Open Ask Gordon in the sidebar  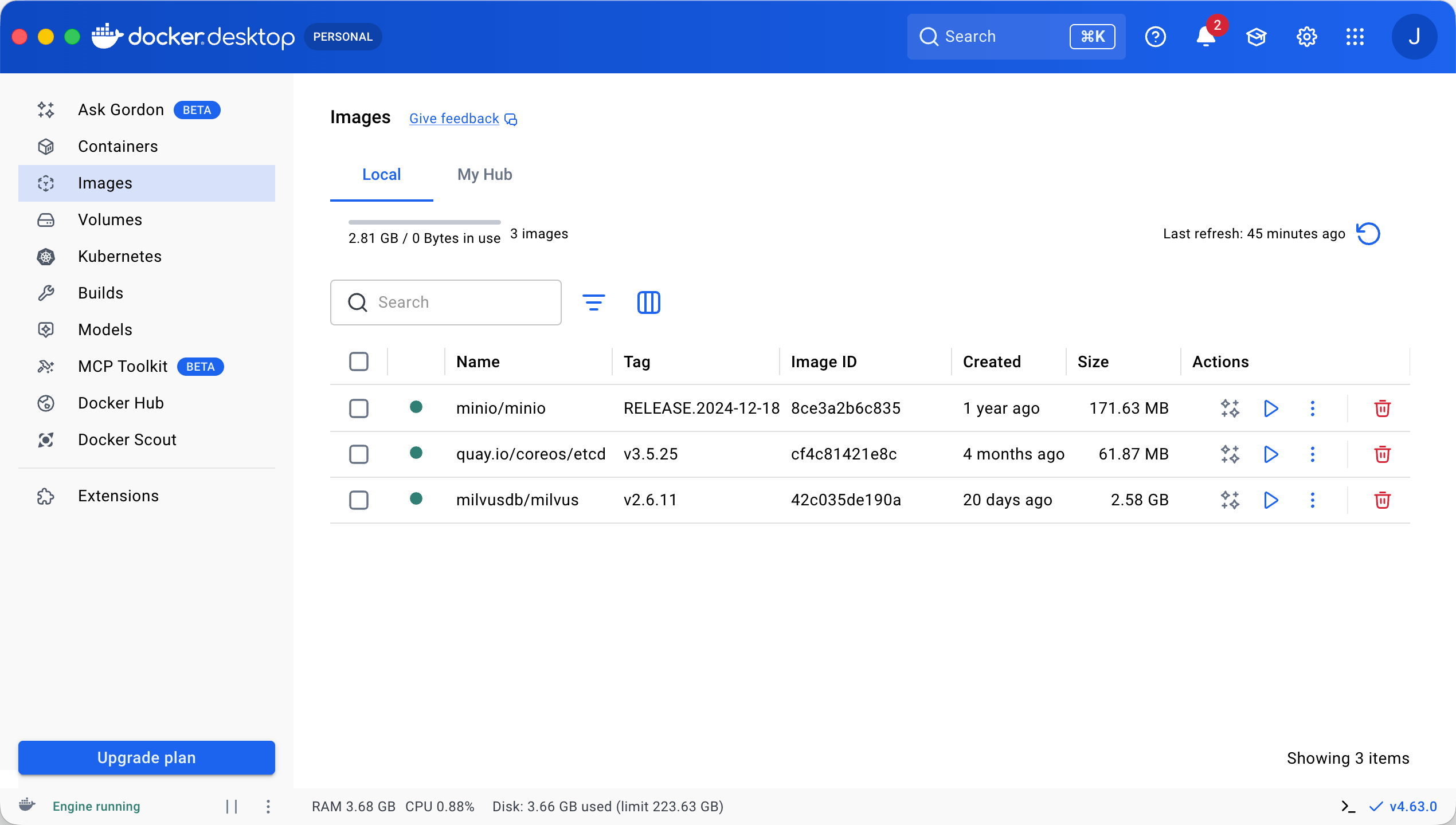pos(147,110)
